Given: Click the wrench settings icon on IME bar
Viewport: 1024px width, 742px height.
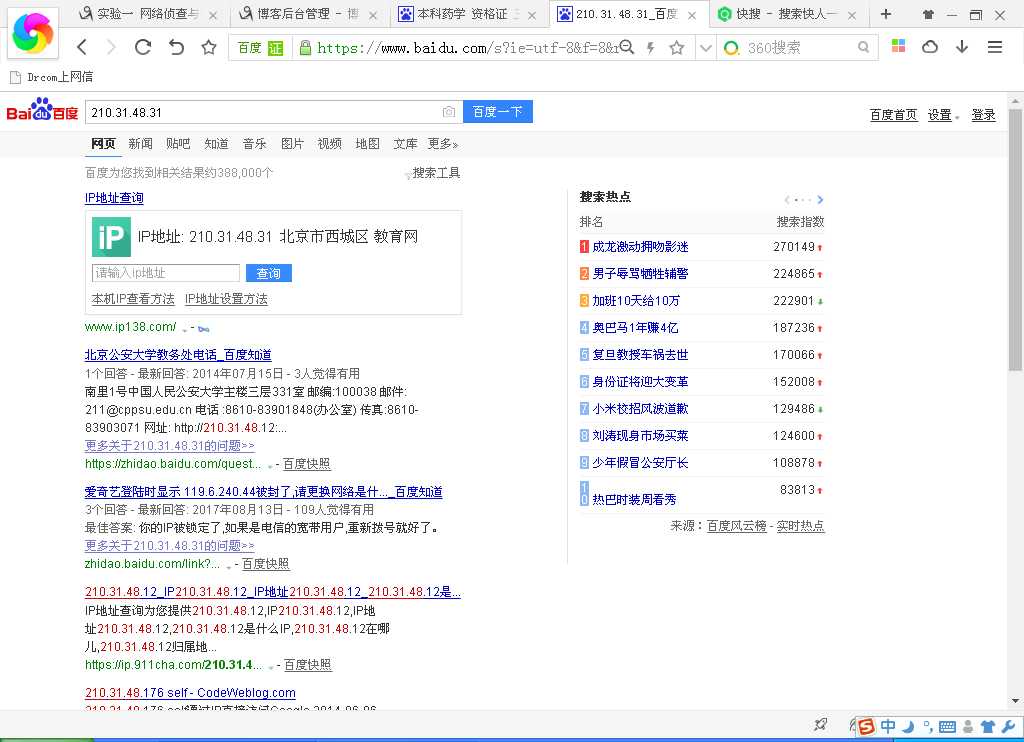Looking at the screenshot, I should coord(1008,726).
